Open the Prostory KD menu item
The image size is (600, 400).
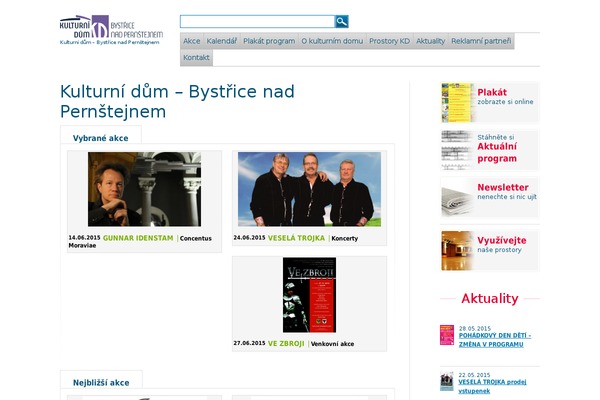tap(389, 41)
